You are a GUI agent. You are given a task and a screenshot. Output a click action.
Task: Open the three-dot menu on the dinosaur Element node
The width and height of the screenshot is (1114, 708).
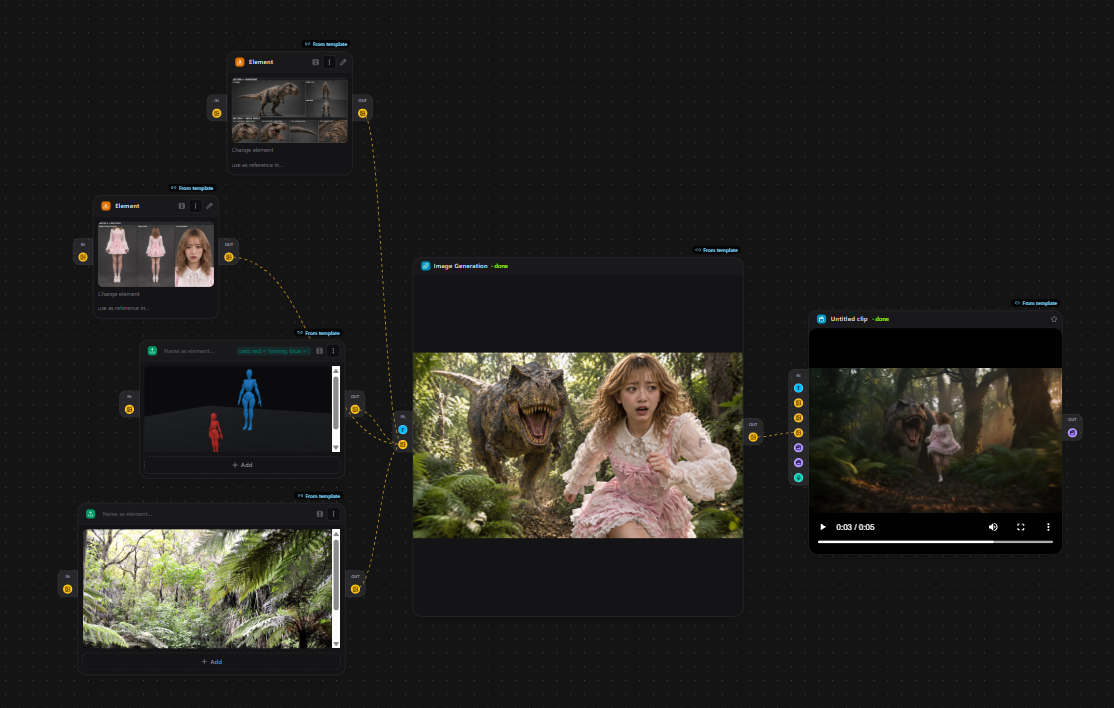[x=329, y=62]
